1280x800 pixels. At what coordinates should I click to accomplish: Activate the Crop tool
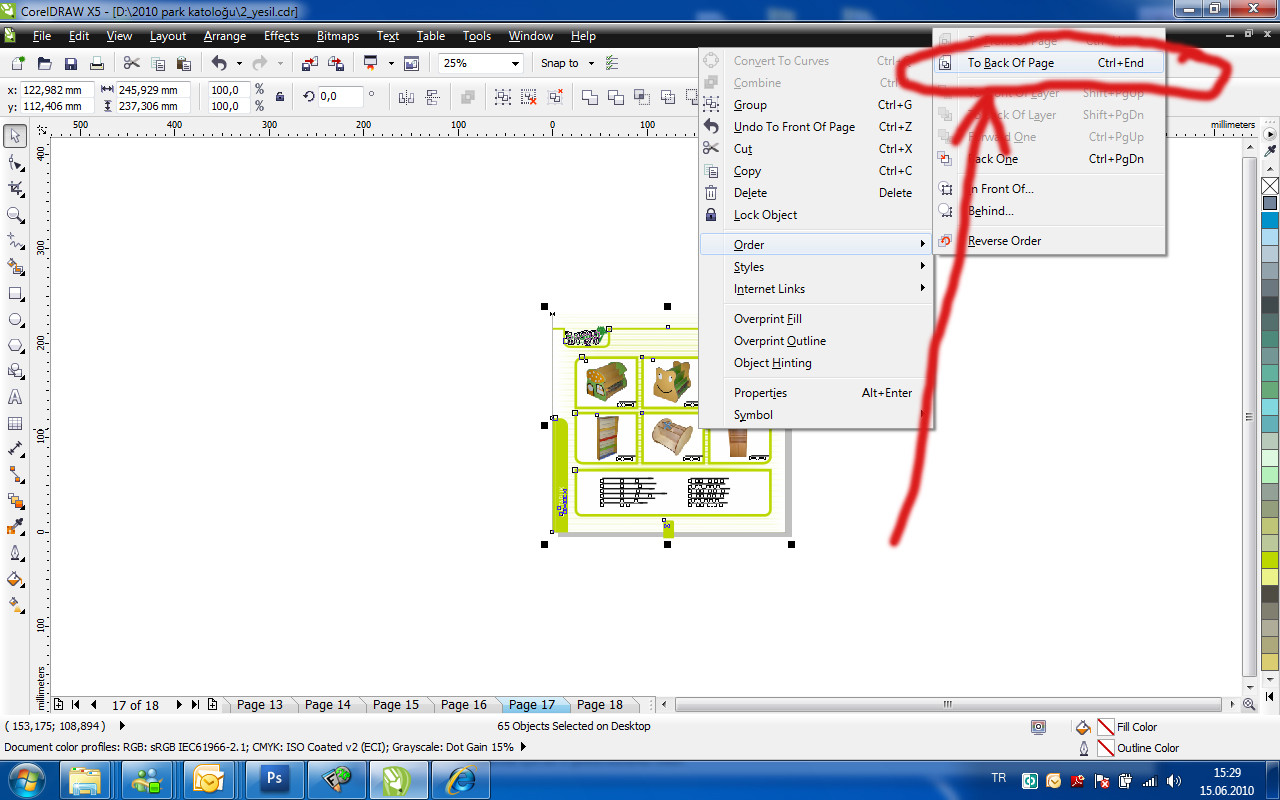(x=15, y=189)
